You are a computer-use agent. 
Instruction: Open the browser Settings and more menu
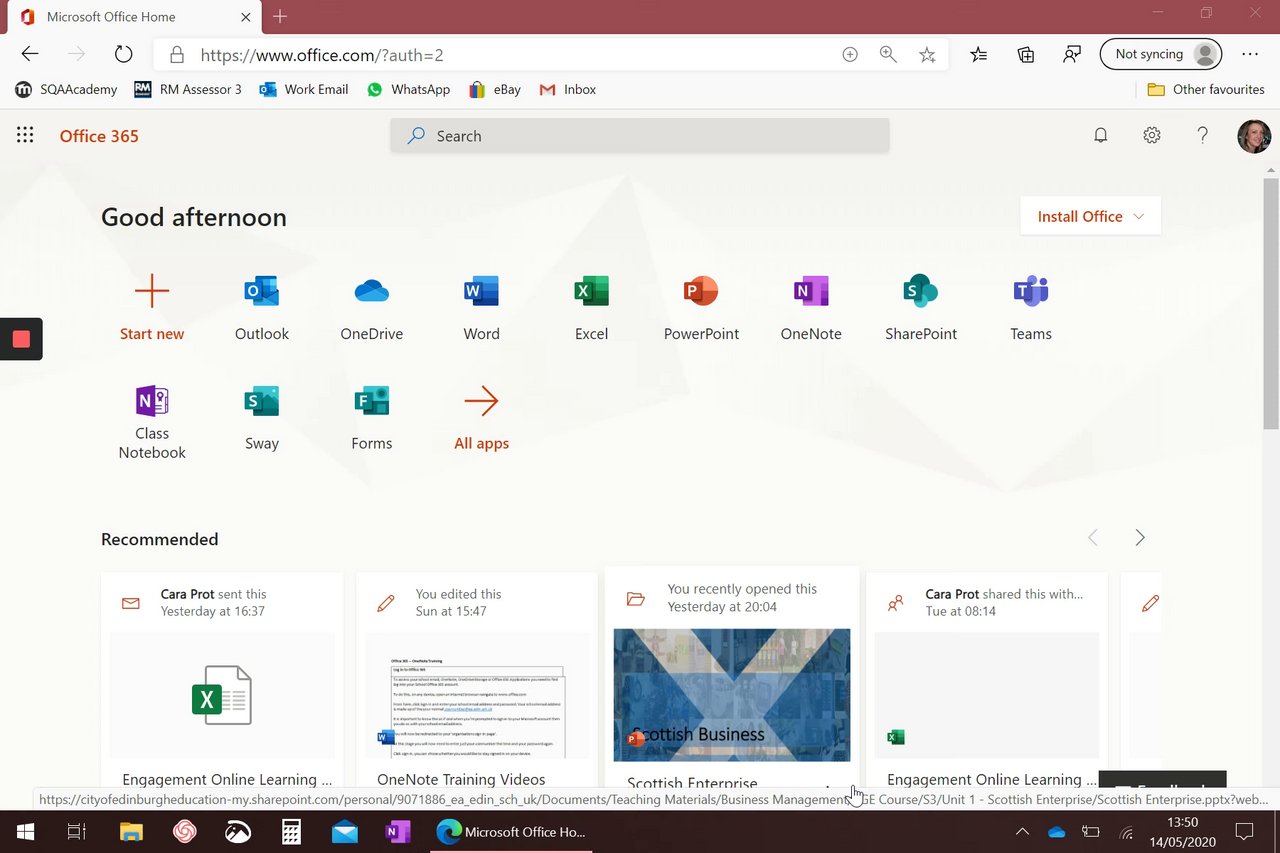pyautogui.click(x=1250, y=55)
